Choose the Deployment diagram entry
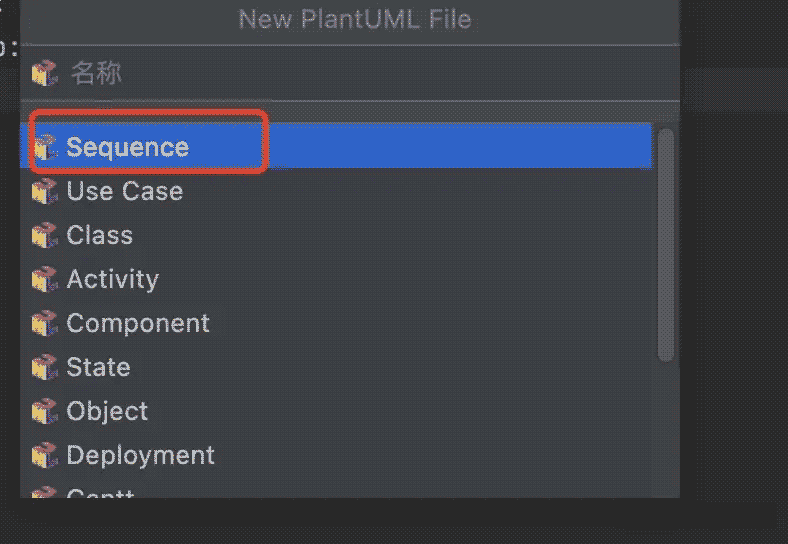The width and height of the screenshot is (788, 544). 141,455
